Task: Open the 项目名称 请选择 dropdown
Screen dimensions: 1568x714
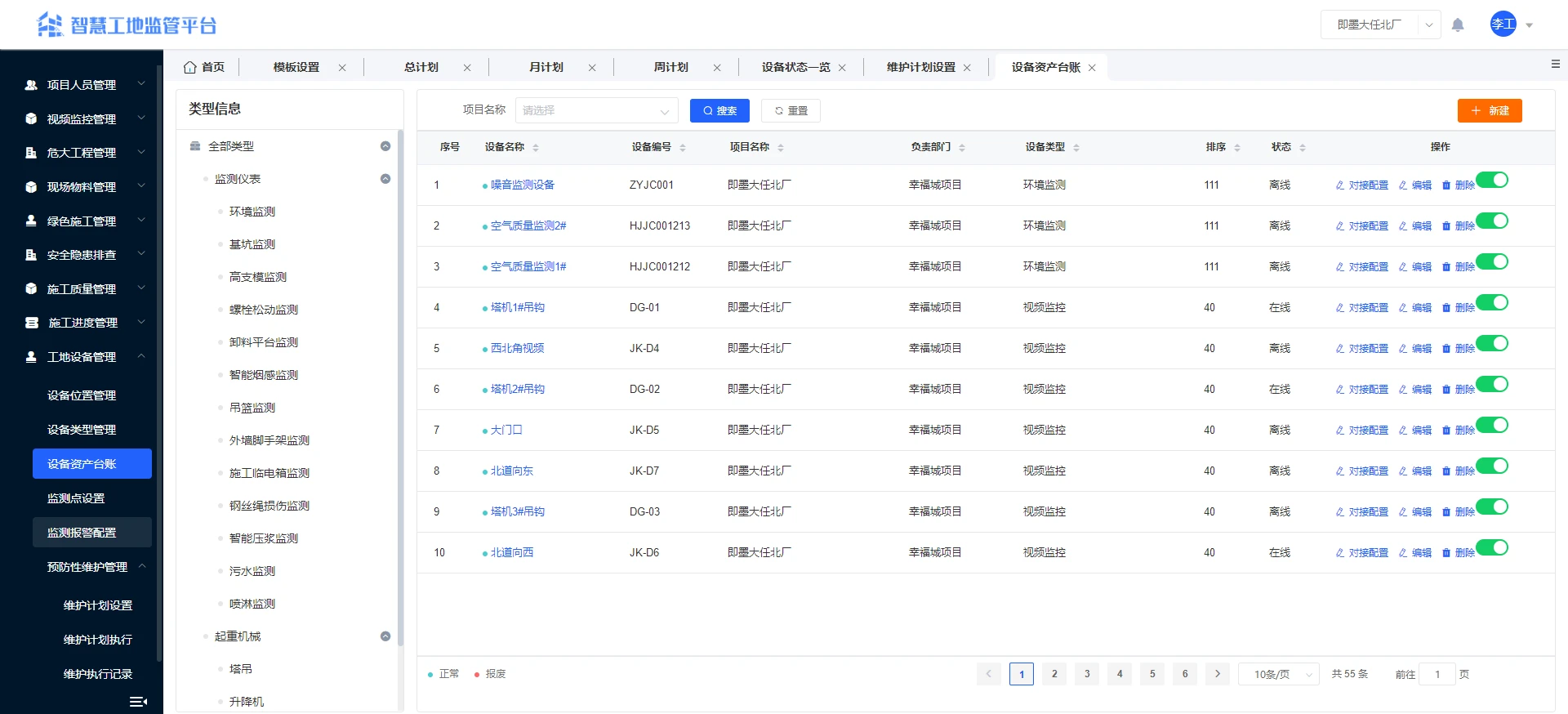Action: click(597, 110)
